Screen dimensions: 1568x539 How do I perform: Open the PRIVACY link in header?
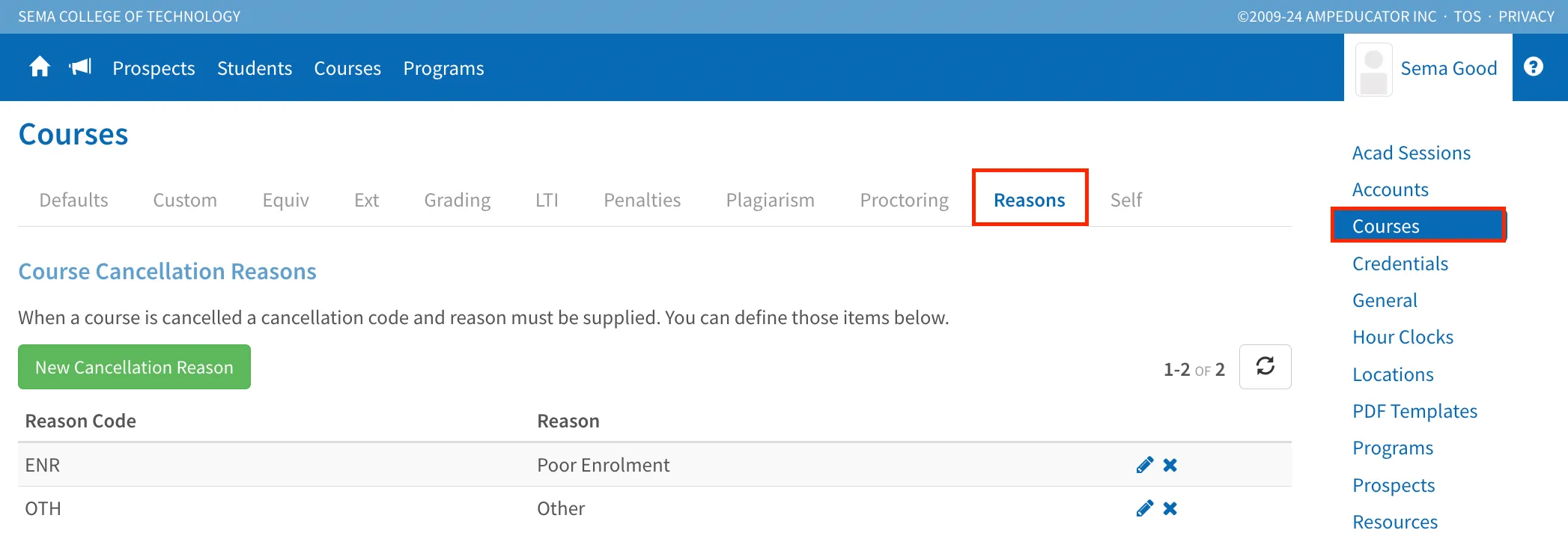[x=1526, y=16]
